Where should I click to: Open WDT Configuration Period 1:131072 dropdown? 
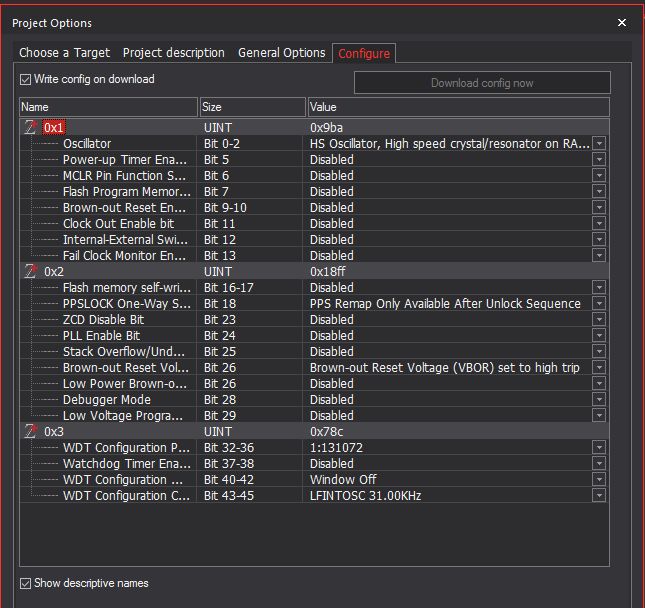[599, 448]
